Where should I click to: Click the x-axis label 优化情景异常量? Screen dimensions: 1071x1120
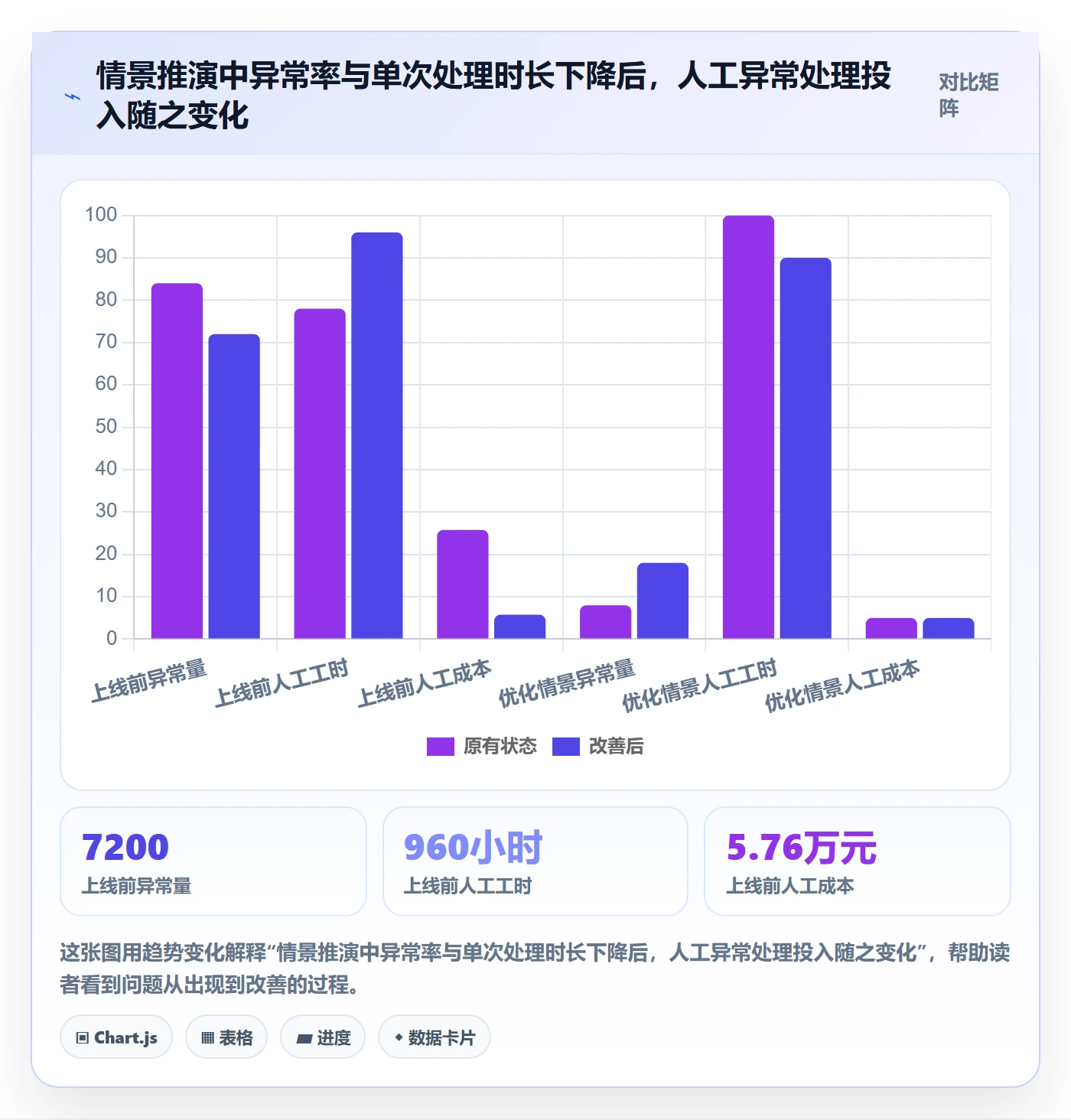point(567,682)
